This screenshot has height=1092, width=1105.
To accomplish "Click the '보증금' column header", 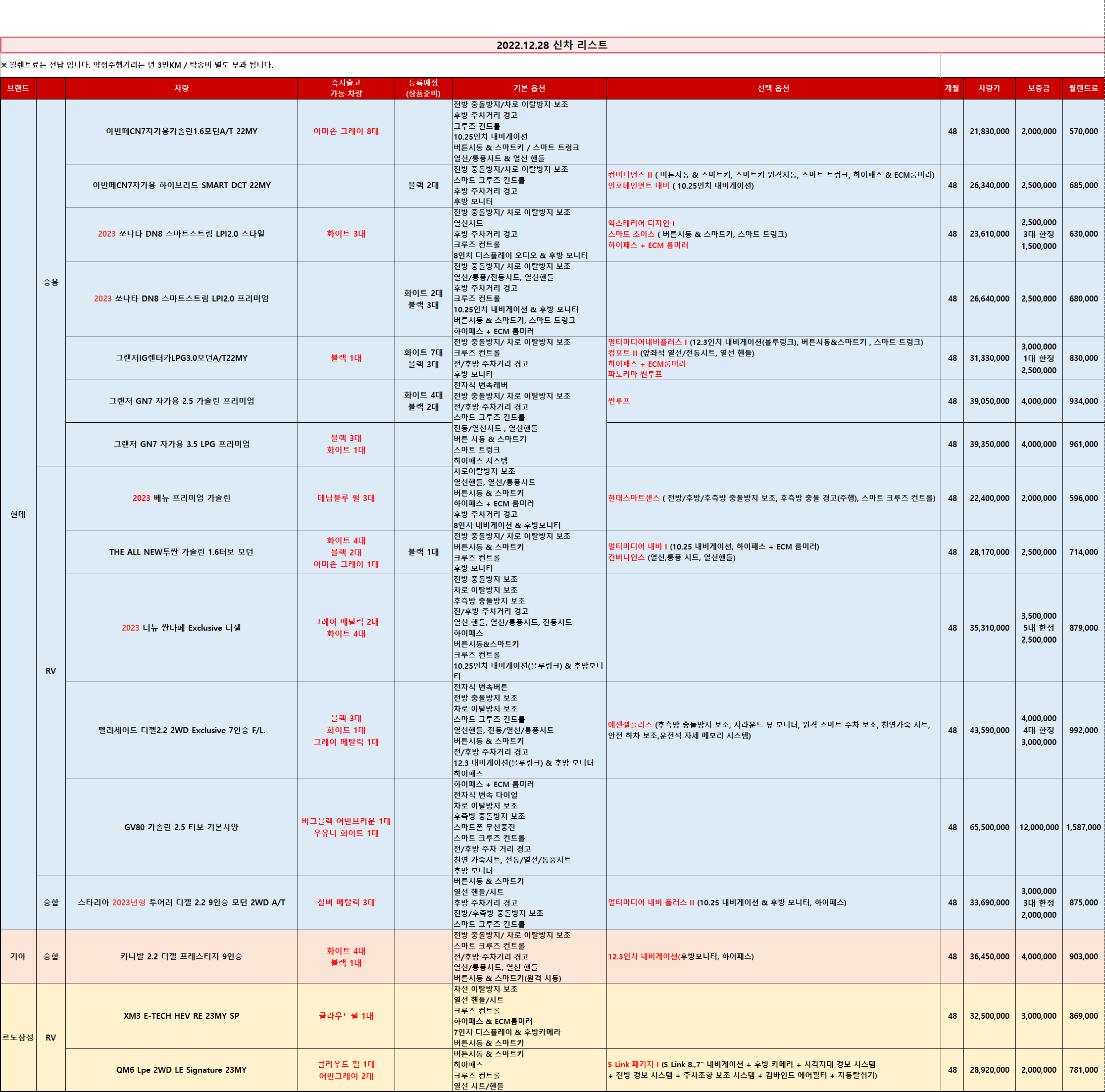I will pyautogui.click(x=1039, y=88).
